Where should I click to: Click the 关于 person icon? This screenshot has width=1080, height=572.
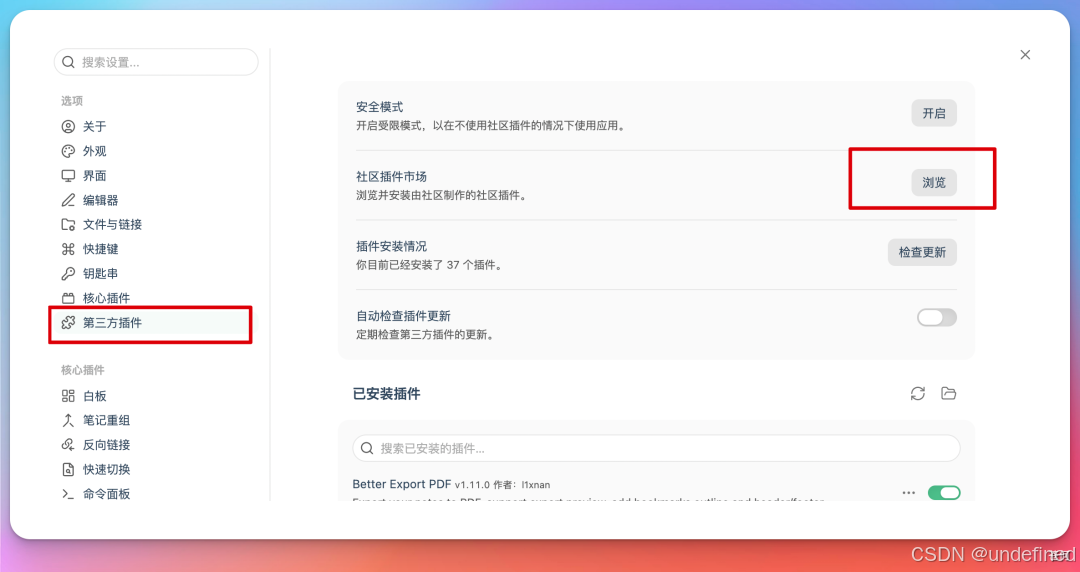pyautogui.click(x=68, y=127)
